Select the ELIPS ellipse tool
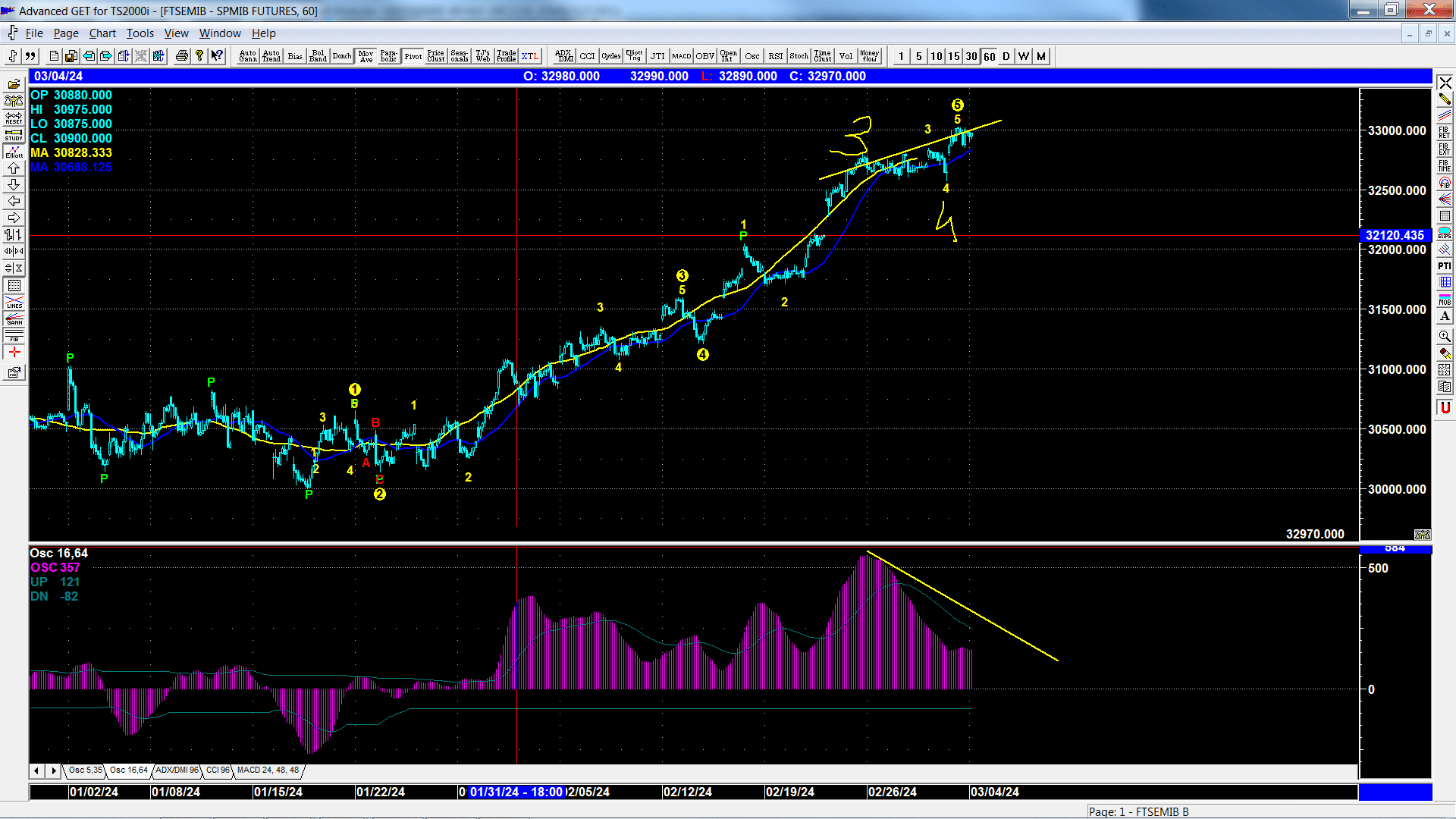The image size is (1456, 819). (1445, 233)
